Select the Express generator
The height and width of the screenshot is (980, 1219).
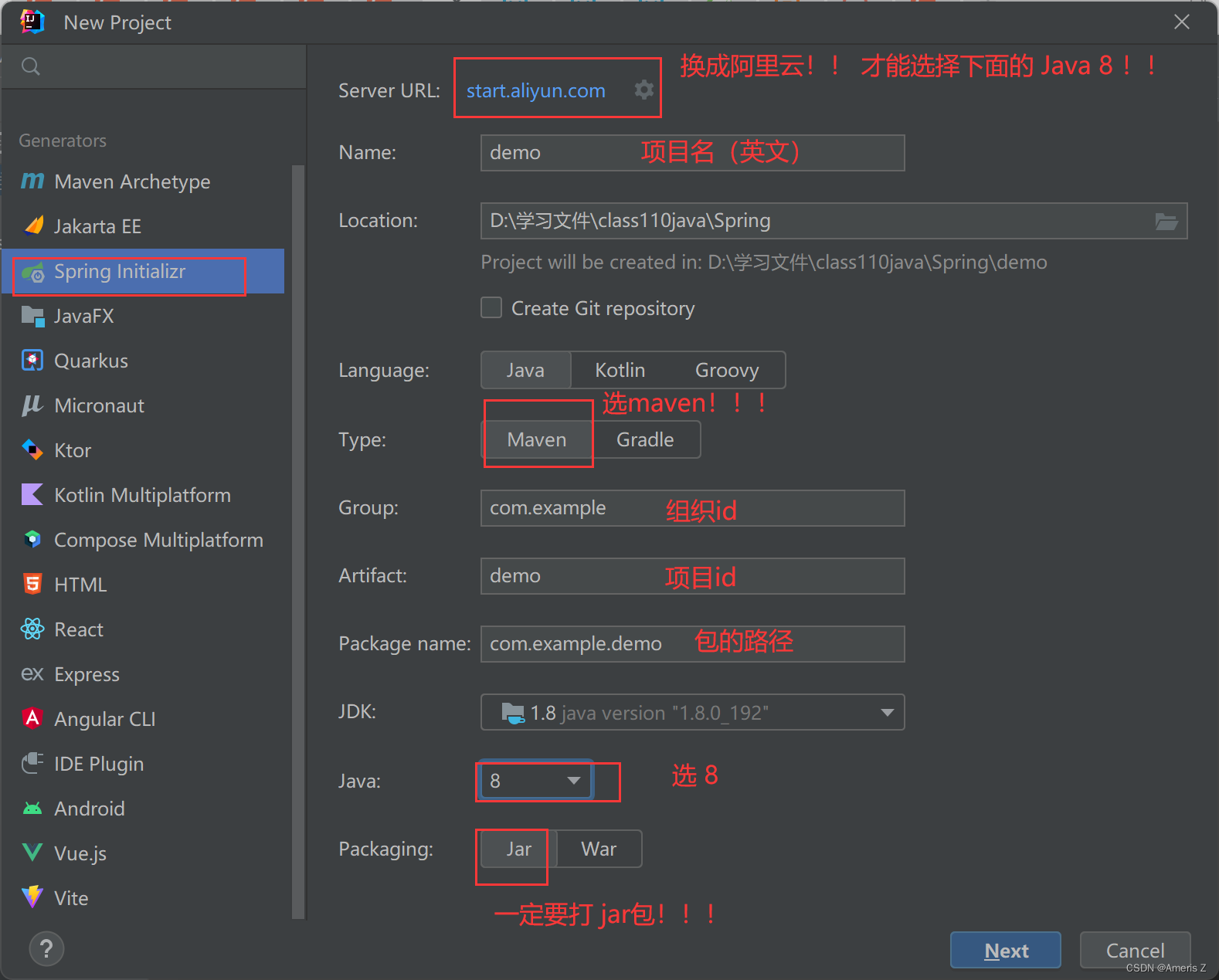143,674
